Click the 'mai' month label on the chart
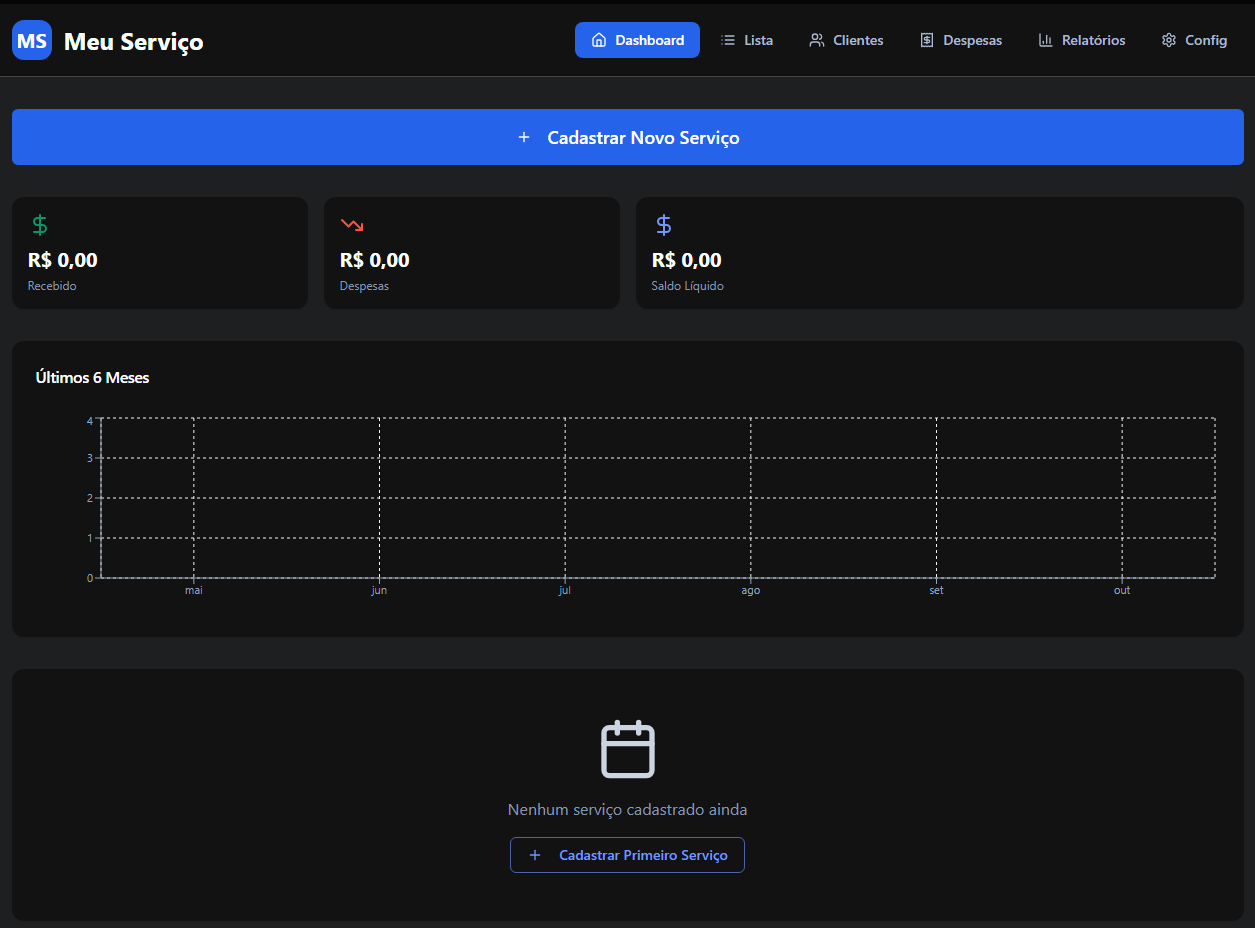Screen dimensions: 1255x928 click(x=194, y=590)
